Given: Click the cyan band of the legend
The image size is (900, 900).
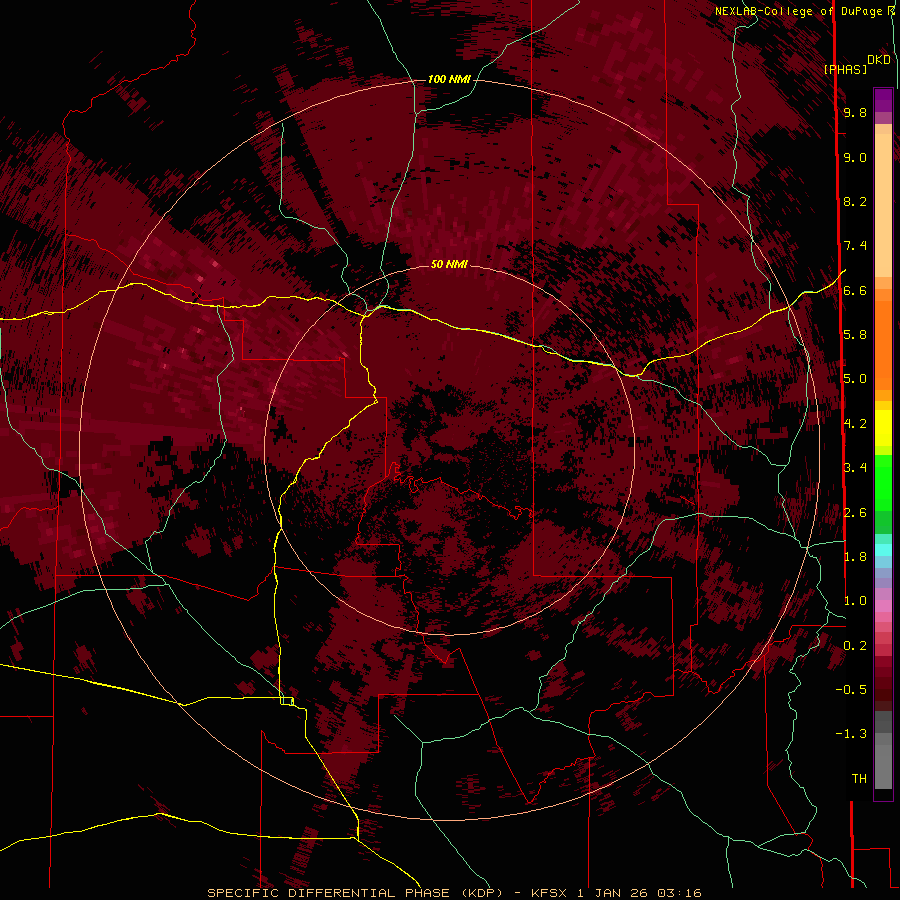Looking at the screenshot, I should [x=883, y=550].
